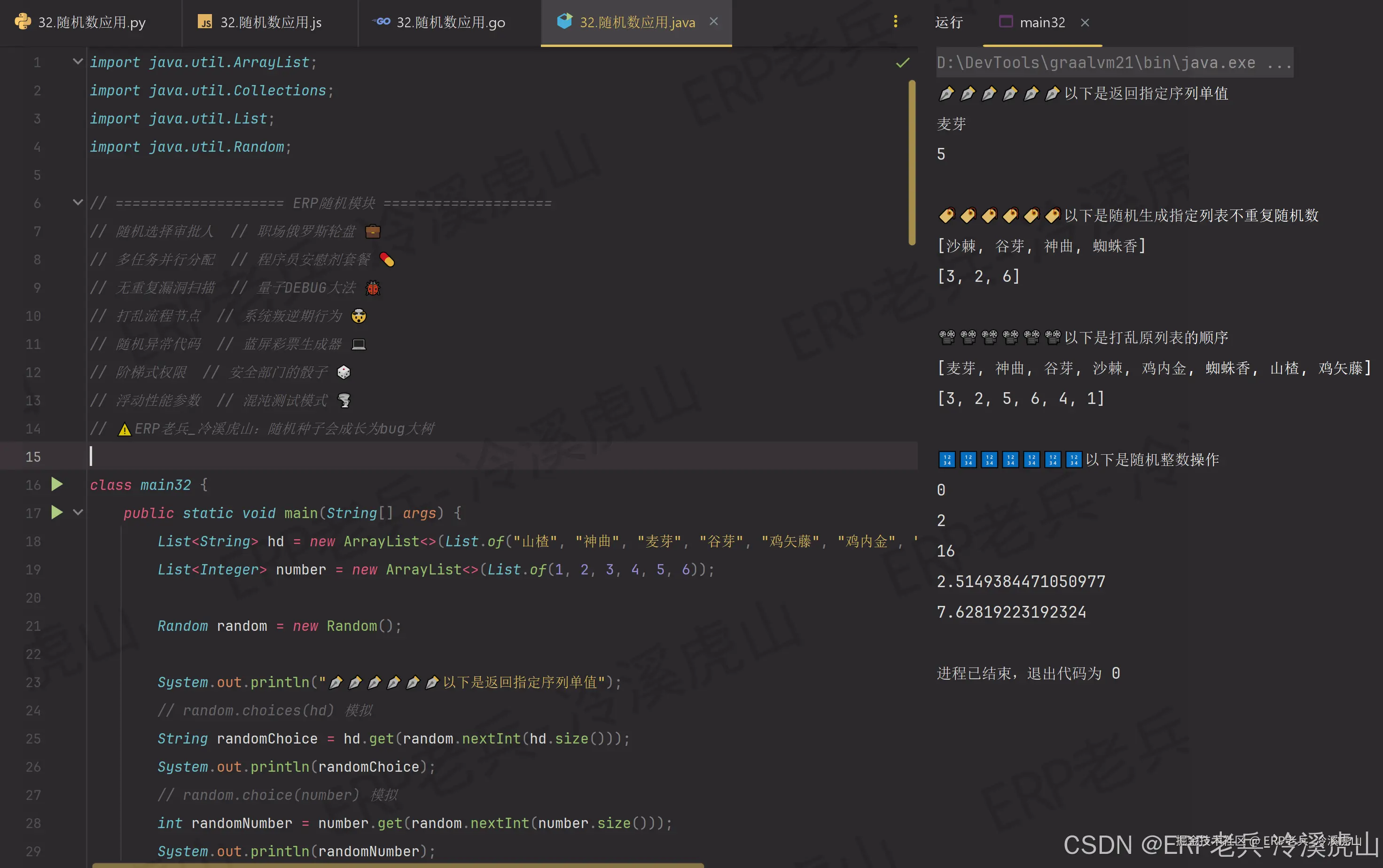Click the warning sign emoji on line 14

pos(124,429)
